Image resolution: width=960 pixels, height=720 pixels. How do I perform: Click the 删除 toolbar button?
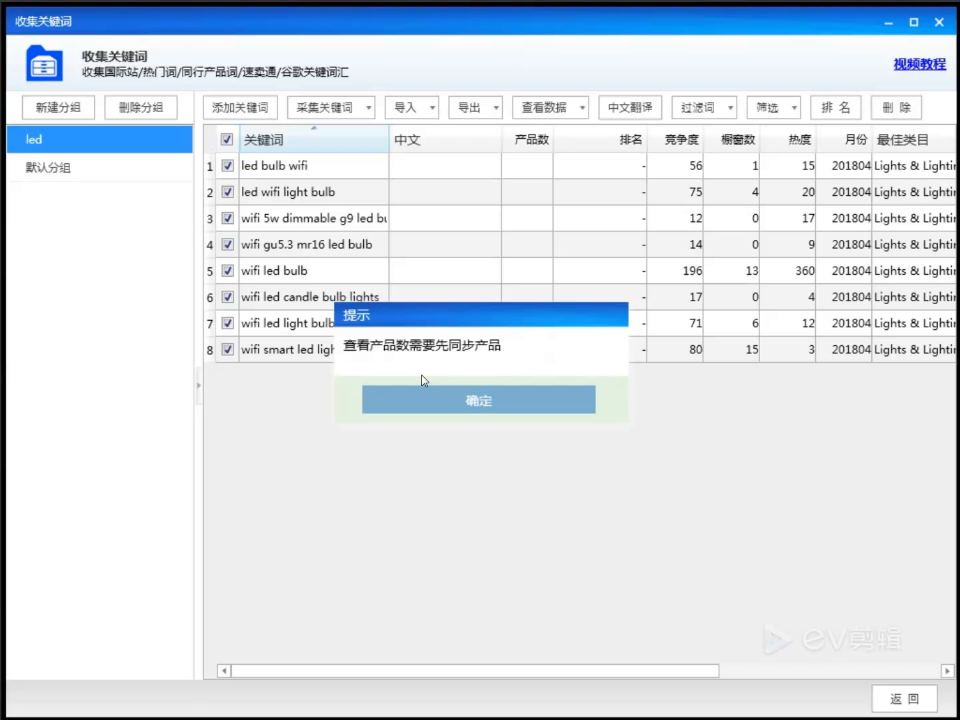pyautogui.click(x=896, y=108)
